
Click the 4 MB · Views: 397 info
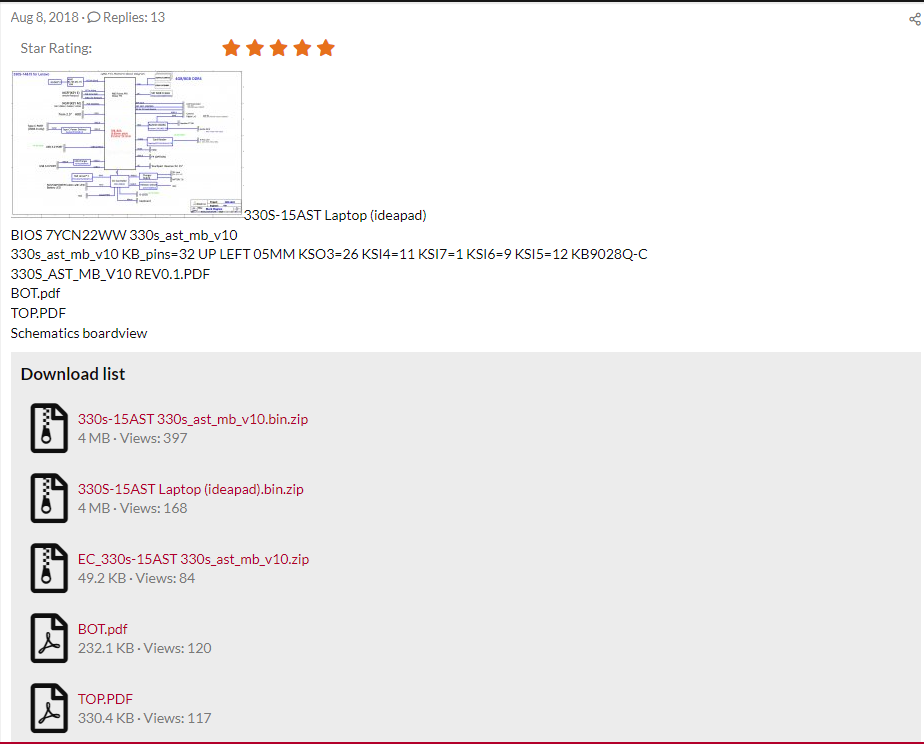133,438
